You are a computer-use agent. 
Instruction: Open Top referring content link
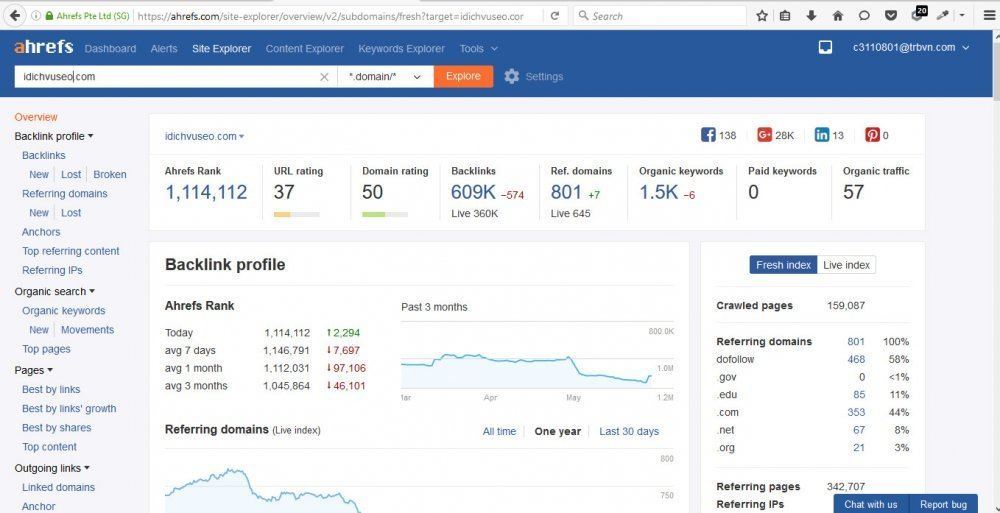coord(71,251)
